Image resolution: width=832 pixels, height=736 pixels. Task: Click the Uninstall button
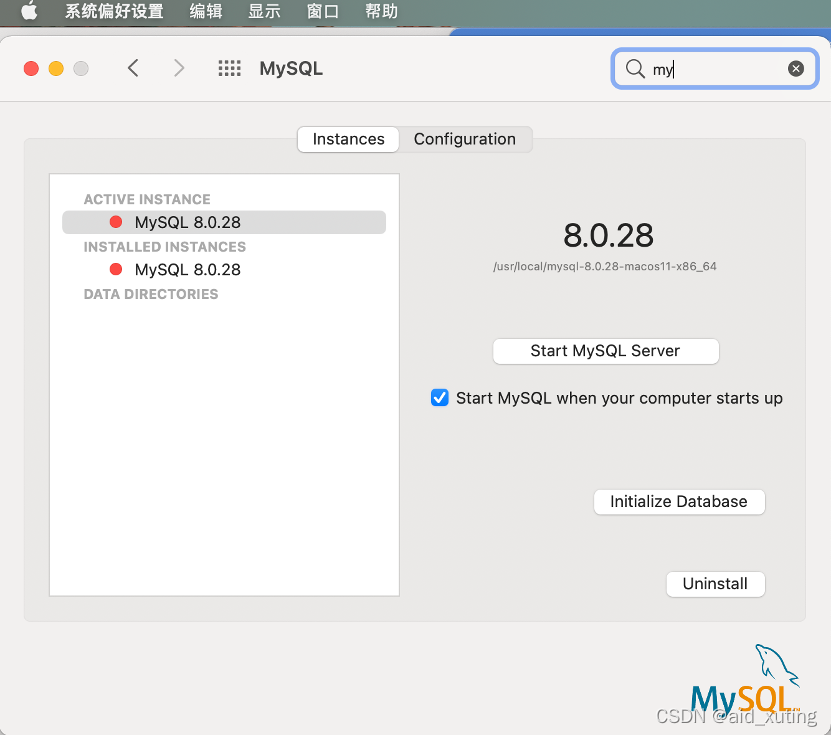[715, 584]
